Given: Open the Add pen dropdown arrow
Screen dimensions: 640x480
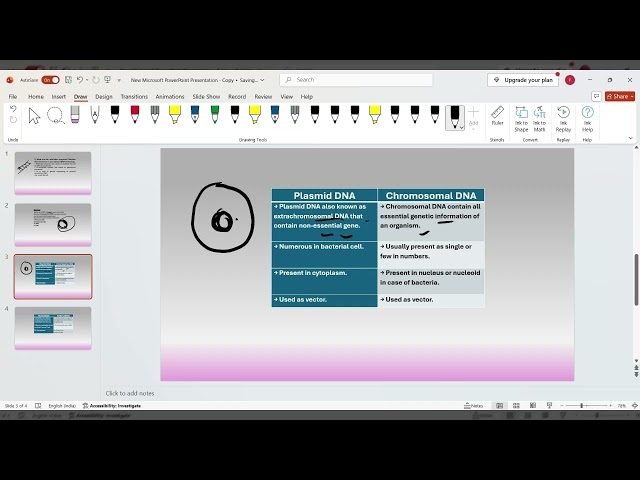Looking at the screenshot, I should [473, 129].
